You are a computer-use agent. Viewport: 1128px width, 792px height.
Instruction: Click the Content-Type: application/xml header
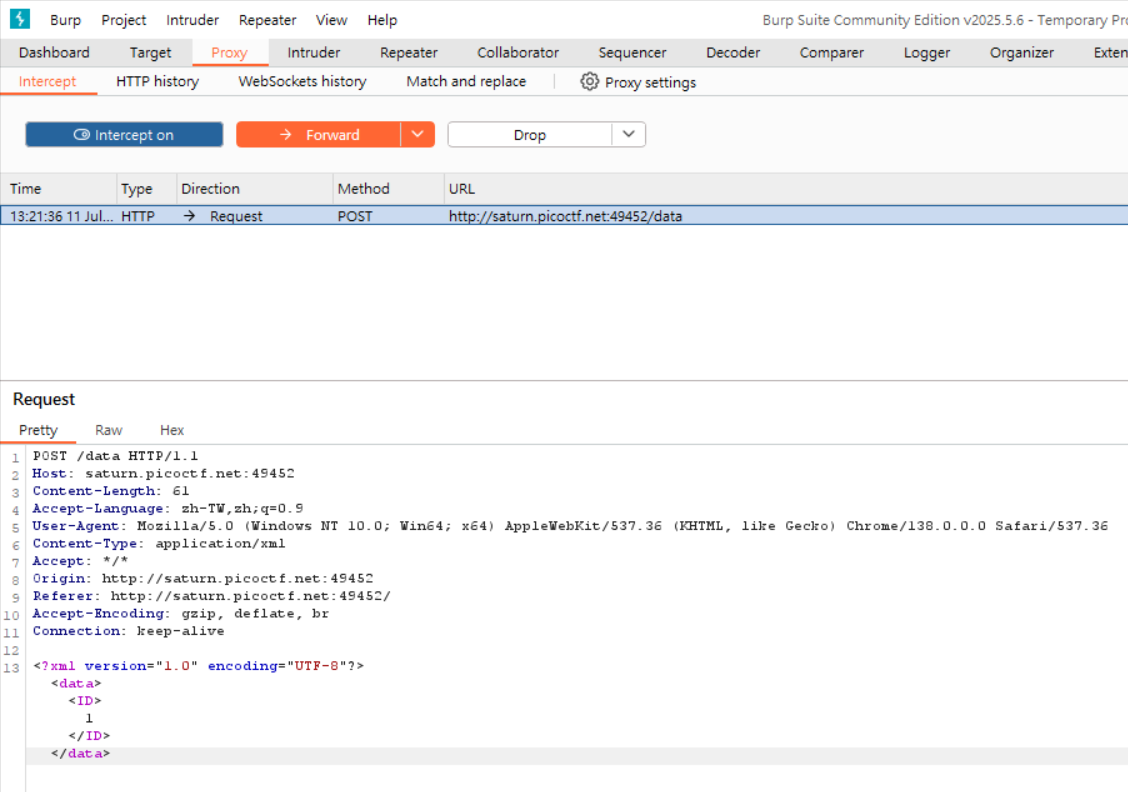tap(159, 543)
